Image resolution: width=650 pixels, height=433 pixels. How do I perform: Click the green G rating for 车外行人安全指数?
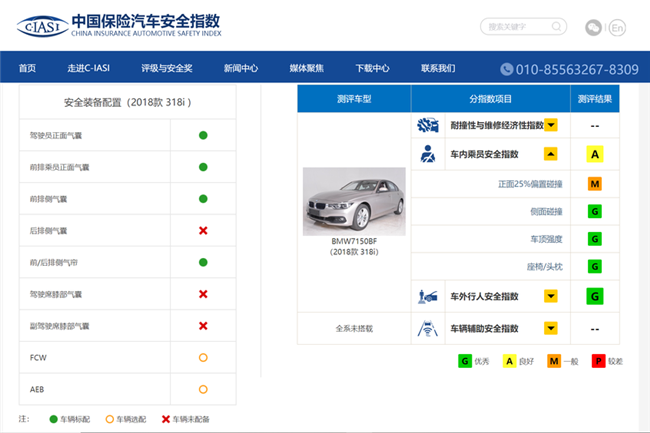click(x=595, y=296)
